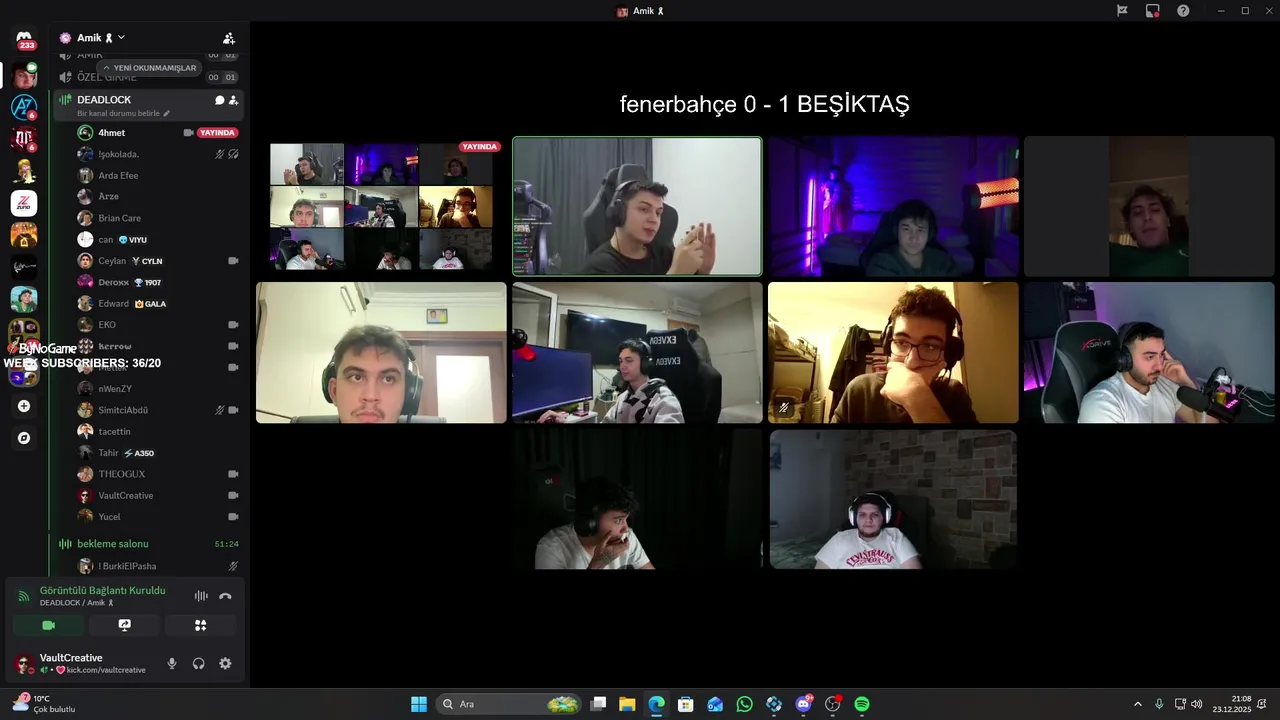Jump to new unread YENİ OKUNMAMIŞLAR pill

[149, 68]
